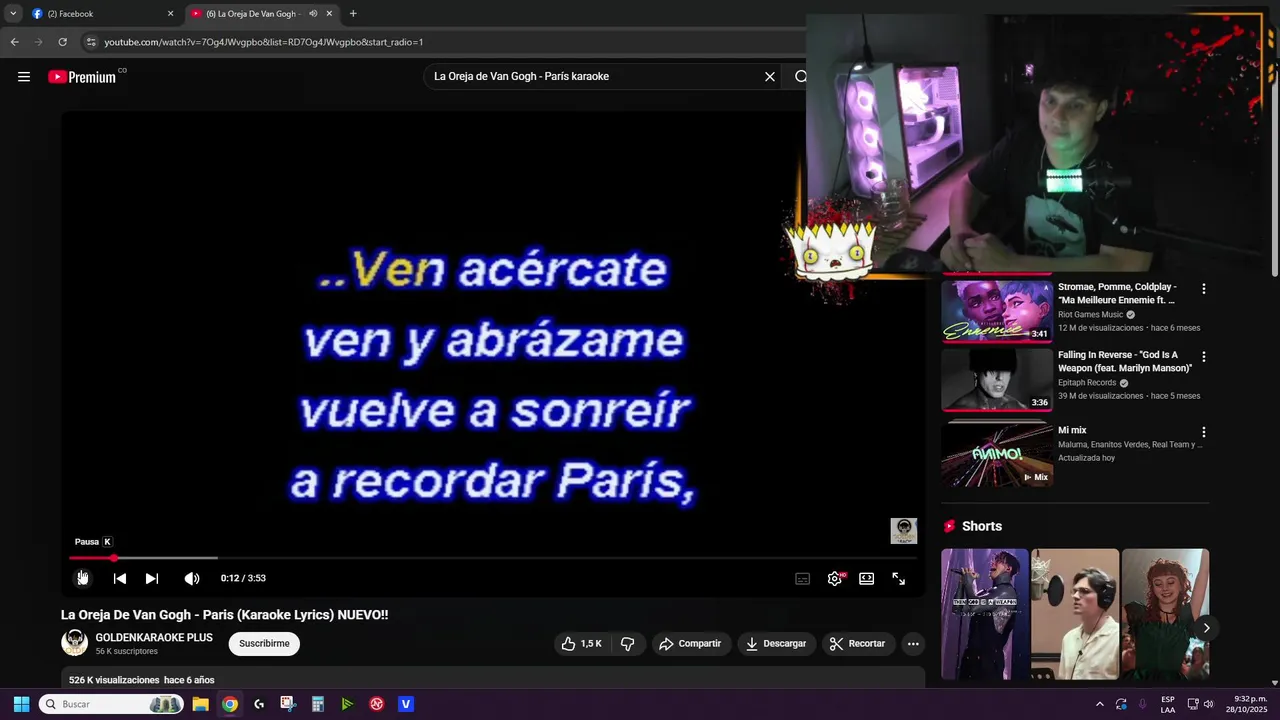The height and width of the screenshot is (720, 1280).
Task: Open the first Short with the singer
Action: click(x=984, y=614)
